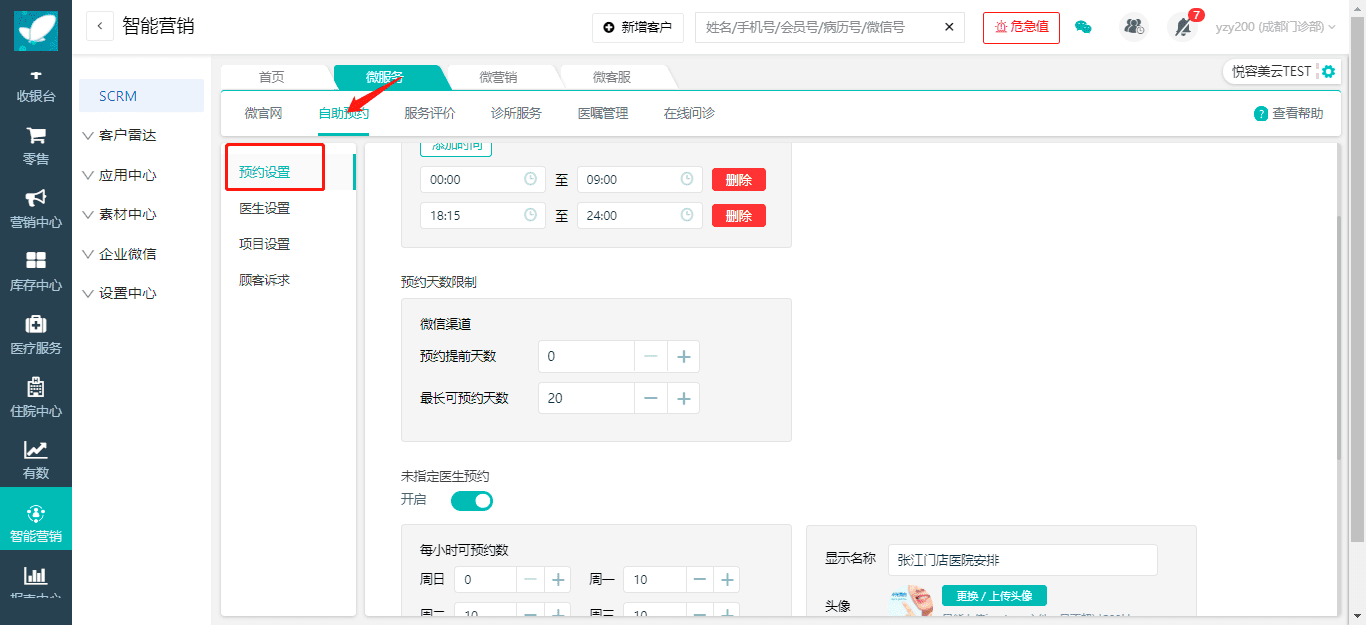Click 新增客户 button

pyautogui.click(x=638, y=27)
